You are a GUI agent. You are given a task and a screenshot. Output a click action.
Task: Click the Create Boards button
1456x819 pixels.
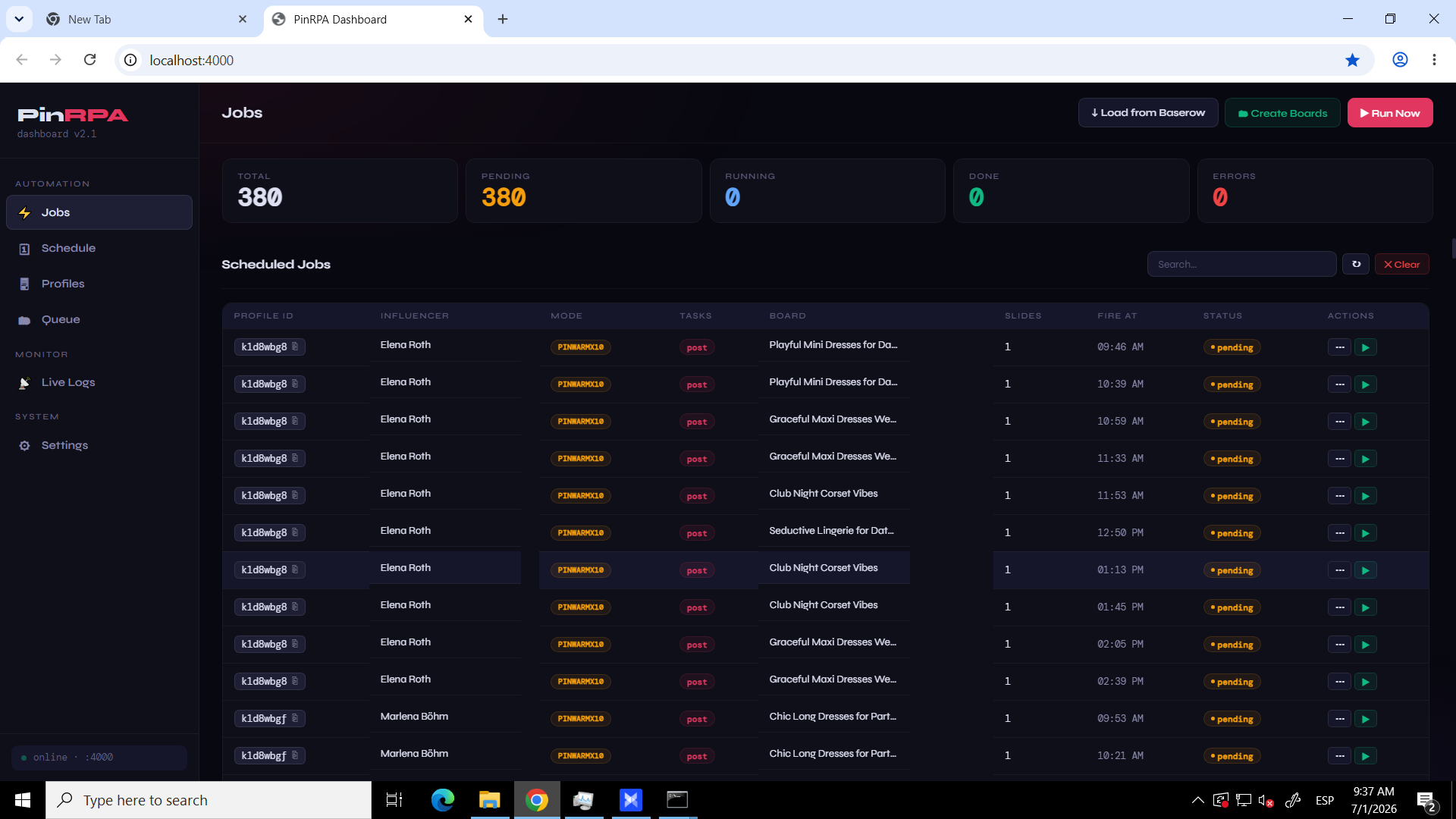(x=1282, y=112)
